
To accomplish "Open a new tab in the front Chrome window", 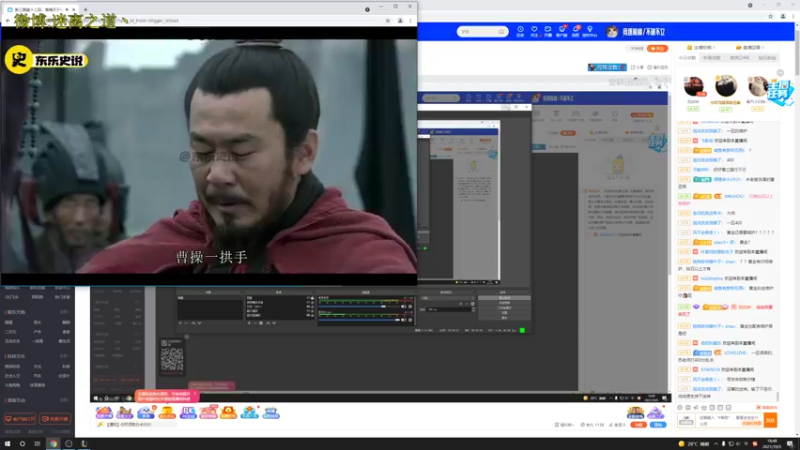I will (x=85, y=9).
